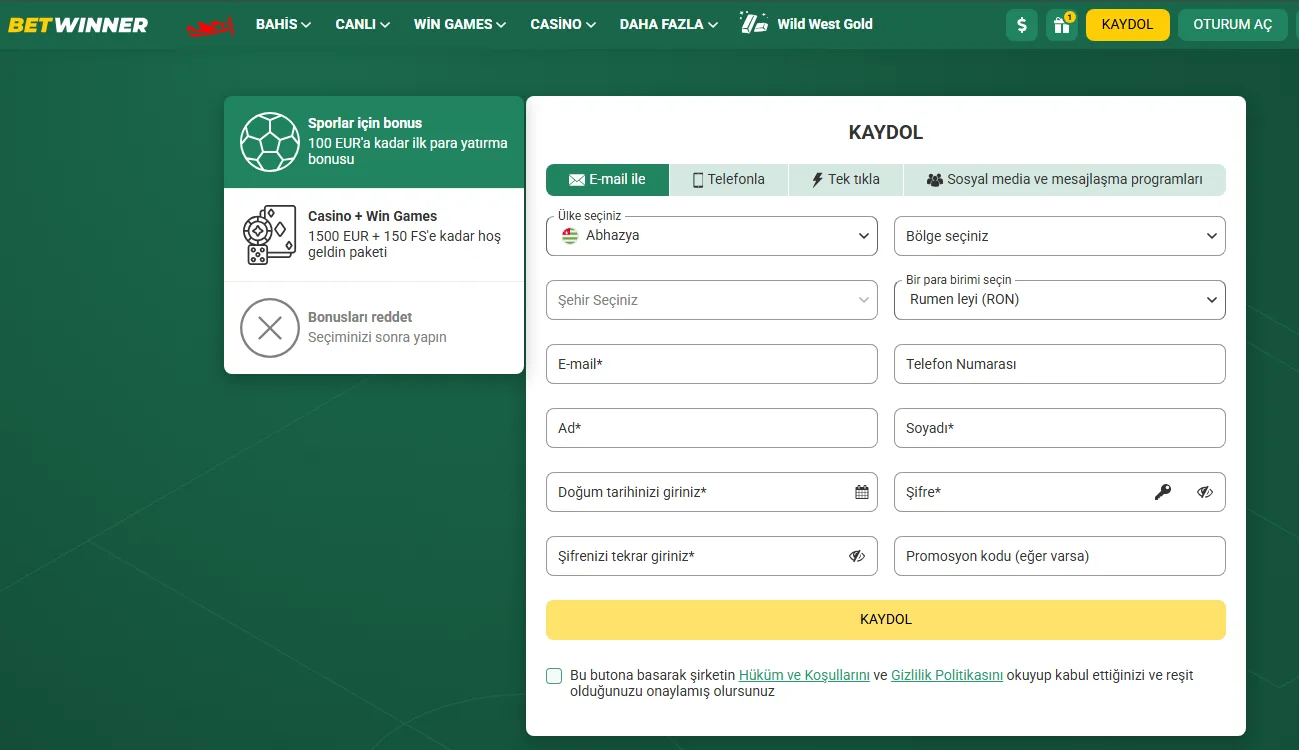Switch to the Telefonla tab
This screenshot has width=1299, height=750.
(x=729, y=180)
